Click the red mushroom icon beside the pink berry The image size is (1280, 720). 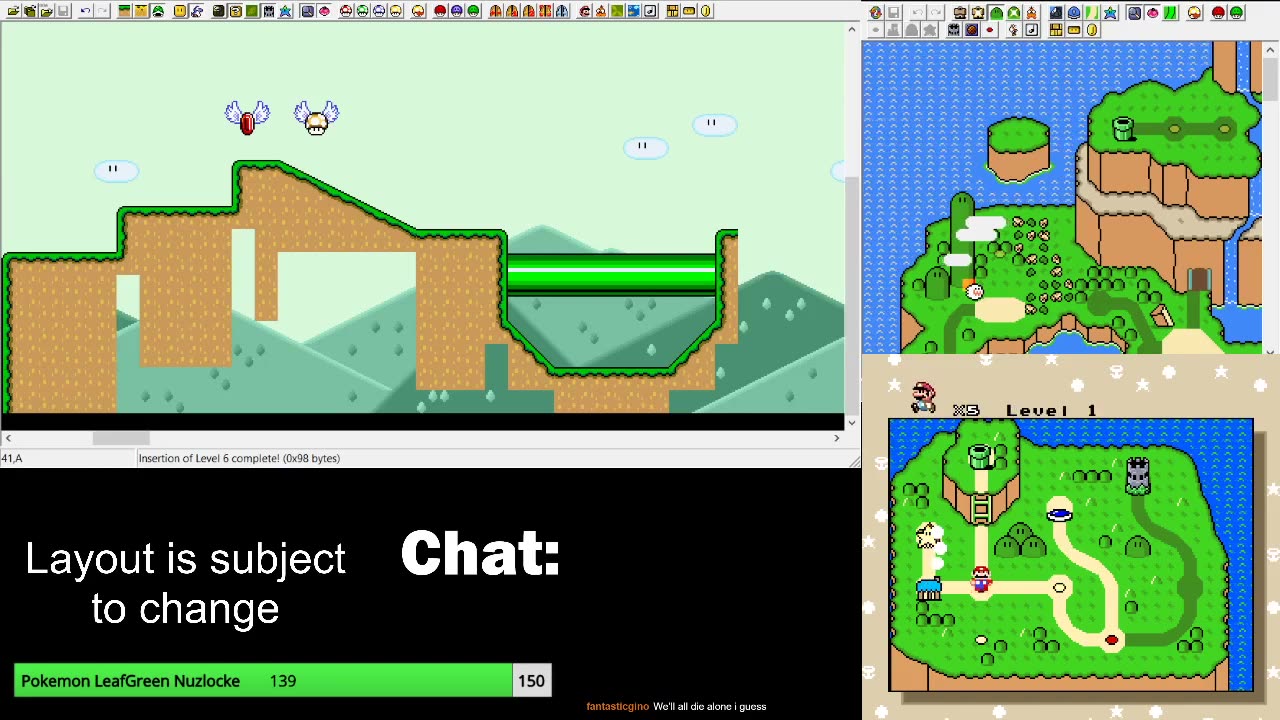coord(345,11)
